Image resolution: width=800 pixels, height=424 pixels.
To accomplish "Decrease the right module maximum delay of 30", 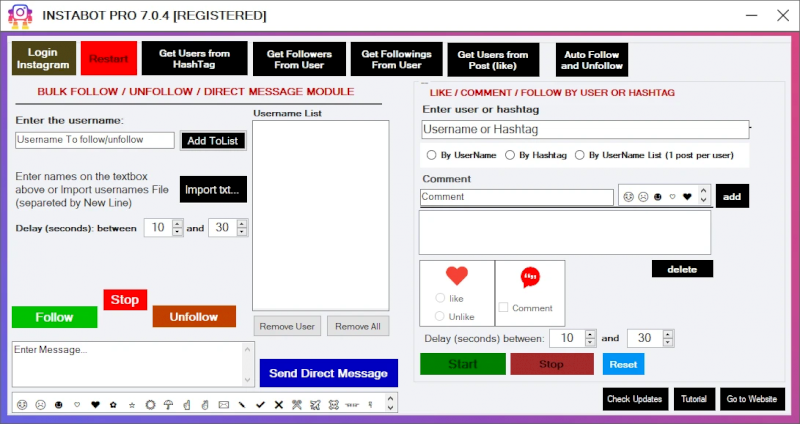I will pos(668,342).
